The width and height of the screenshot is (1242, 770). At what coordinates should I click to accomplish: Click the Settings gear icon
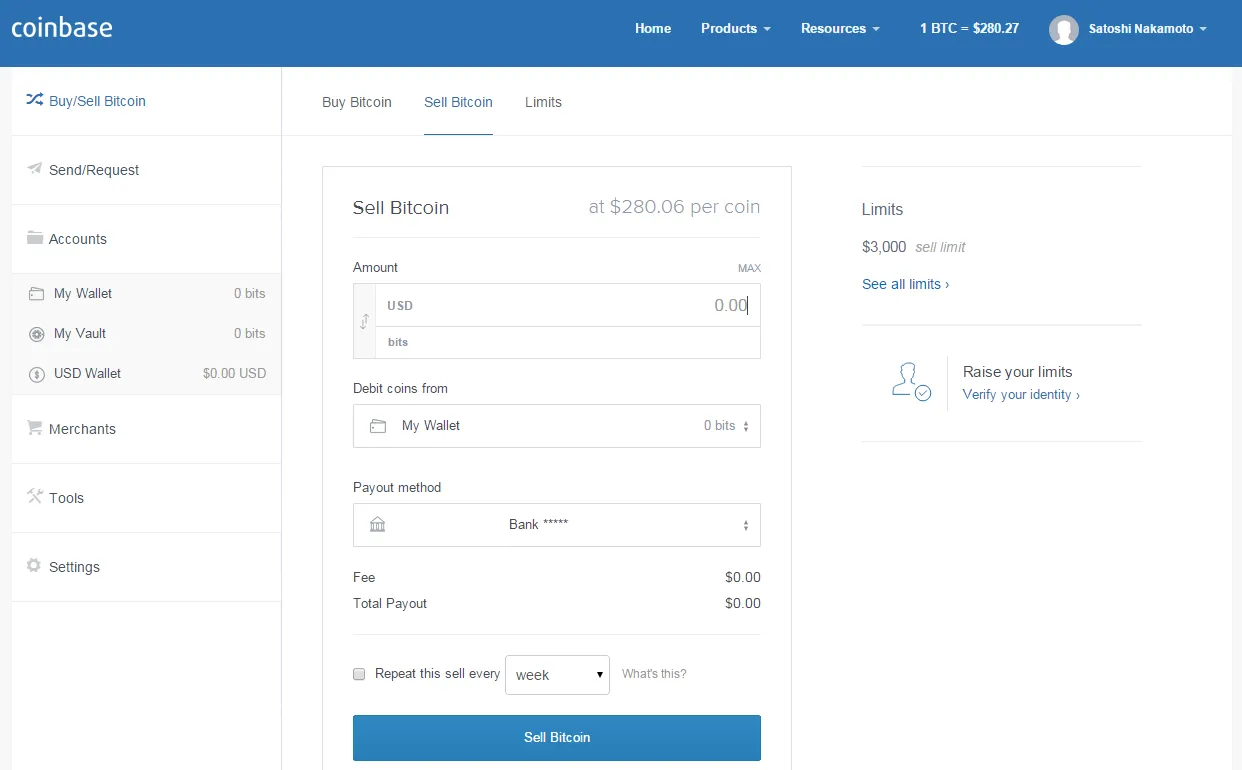pyautogui.click(x=34, y=566)
